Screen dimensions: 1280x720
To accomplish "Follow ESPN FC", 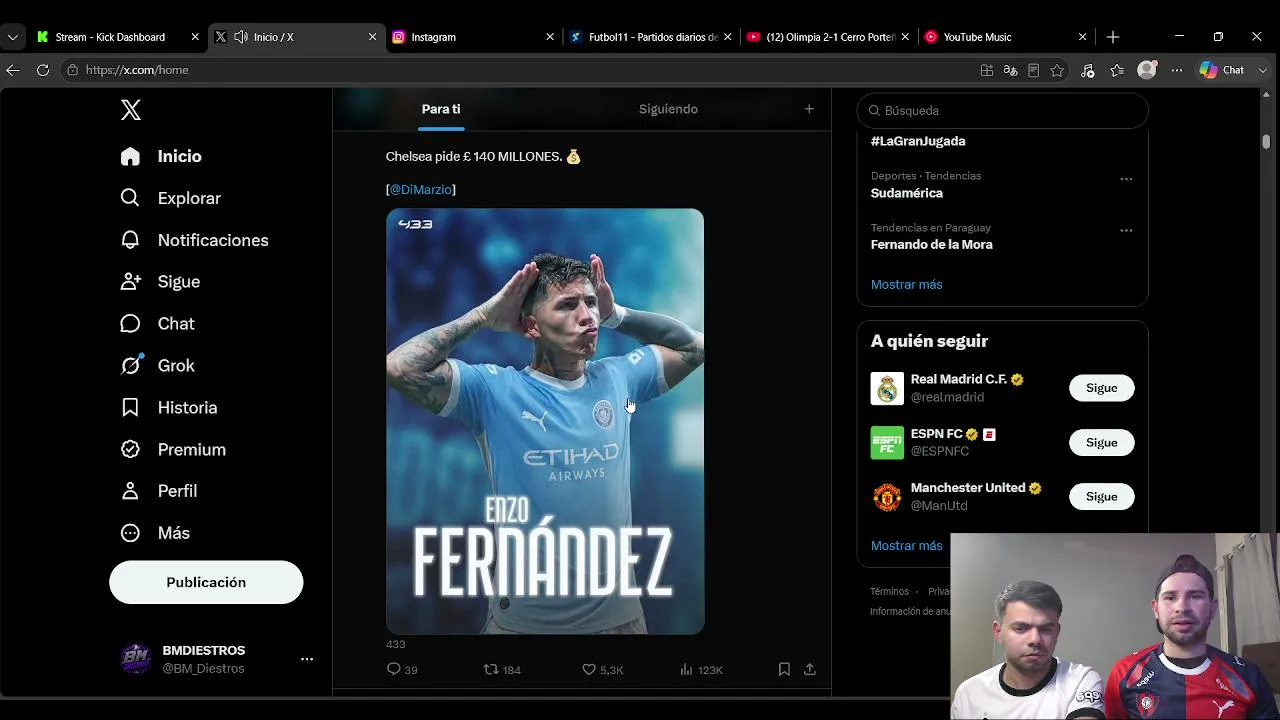I will pos(1102,442).
